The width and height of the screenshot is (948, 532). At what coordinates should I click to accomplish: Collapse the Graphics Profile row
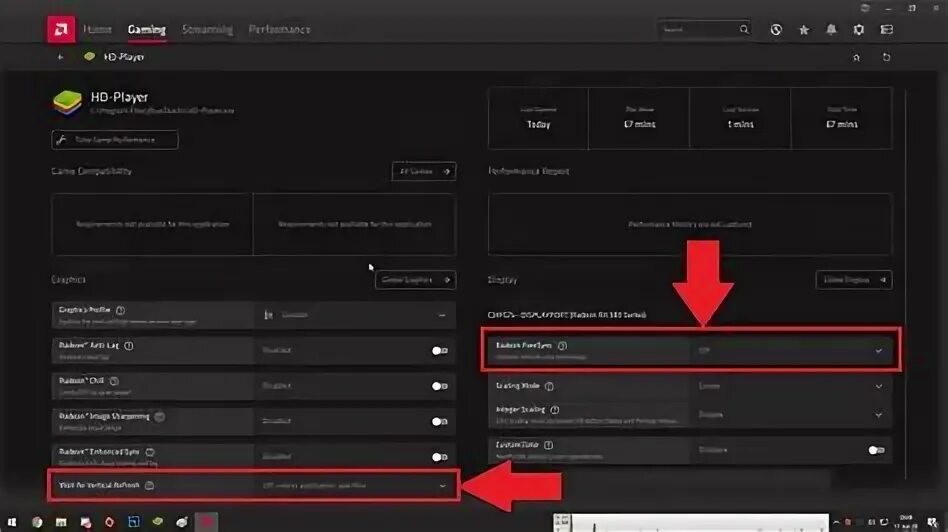click(x=442, y=315)
